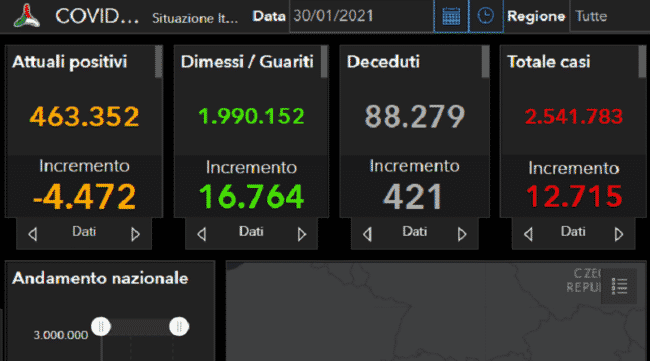Click the left handle of chart range slider
This screenshot has width=650, height=361.
click(x=101, y=327)
